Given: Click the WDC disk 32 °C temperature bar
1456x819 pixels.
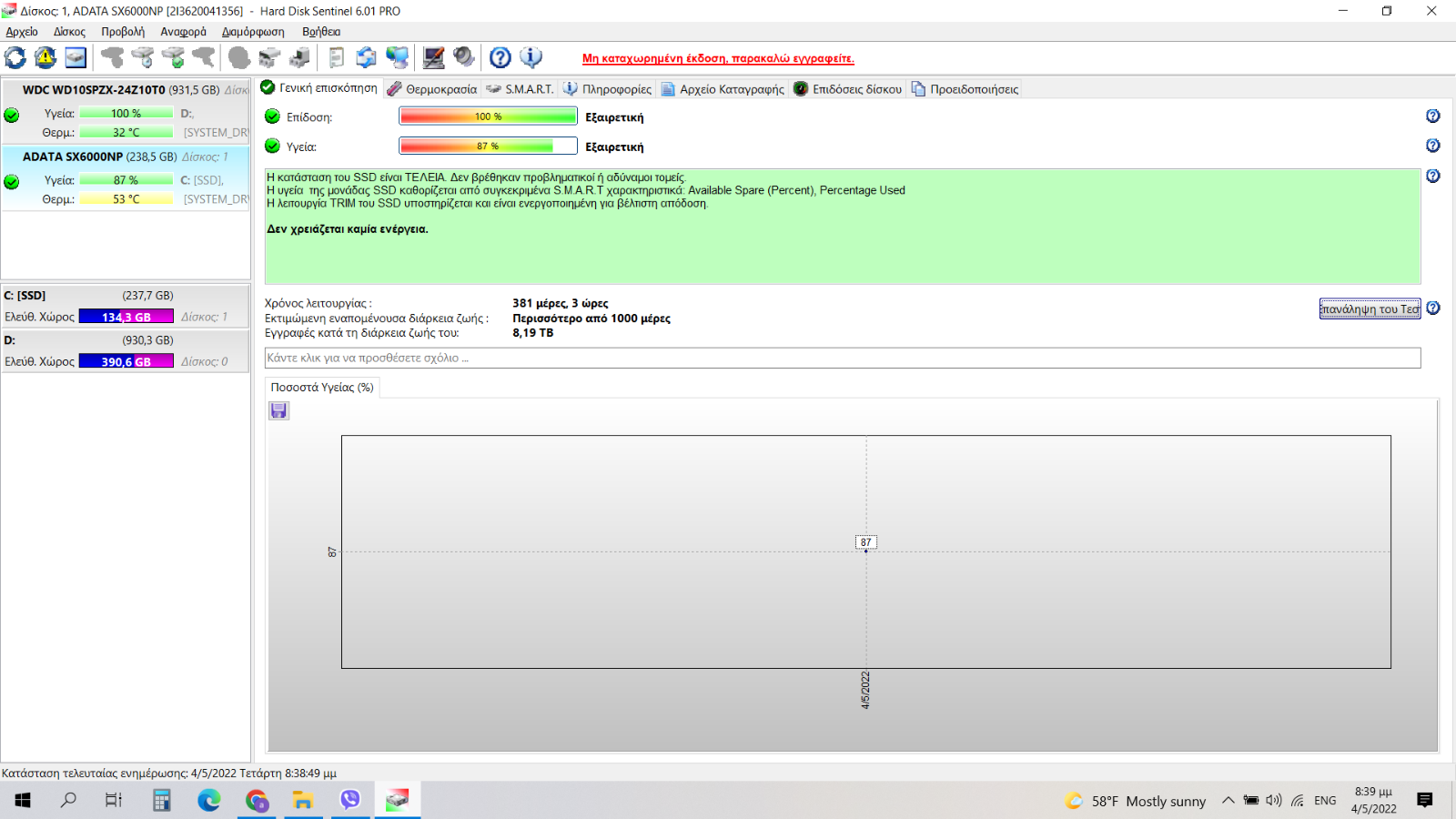Looking at the screenshot, I should (x=126, y=132).
